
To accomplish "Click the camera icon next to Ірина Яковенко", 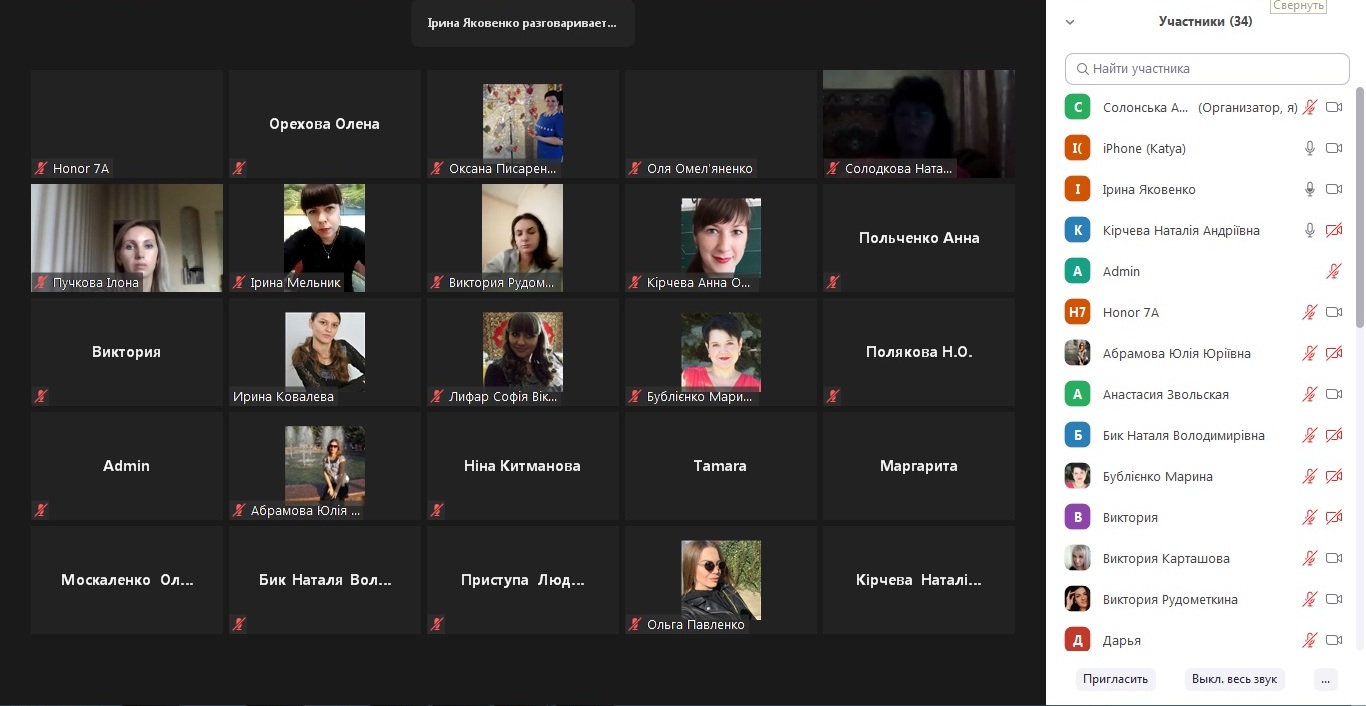I will tap(1333, 189).
